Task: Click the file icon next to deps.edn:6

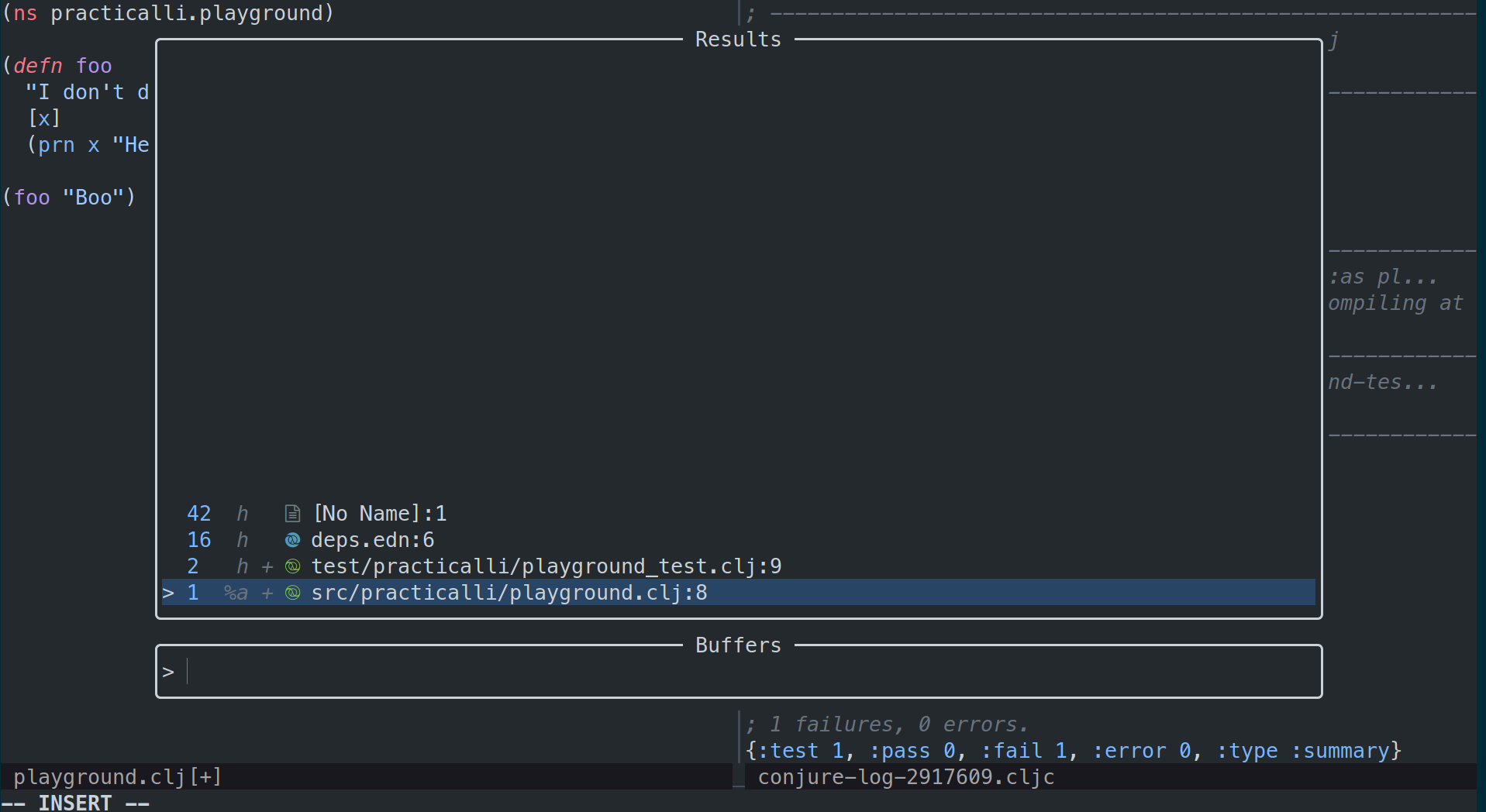Action: 292,540
